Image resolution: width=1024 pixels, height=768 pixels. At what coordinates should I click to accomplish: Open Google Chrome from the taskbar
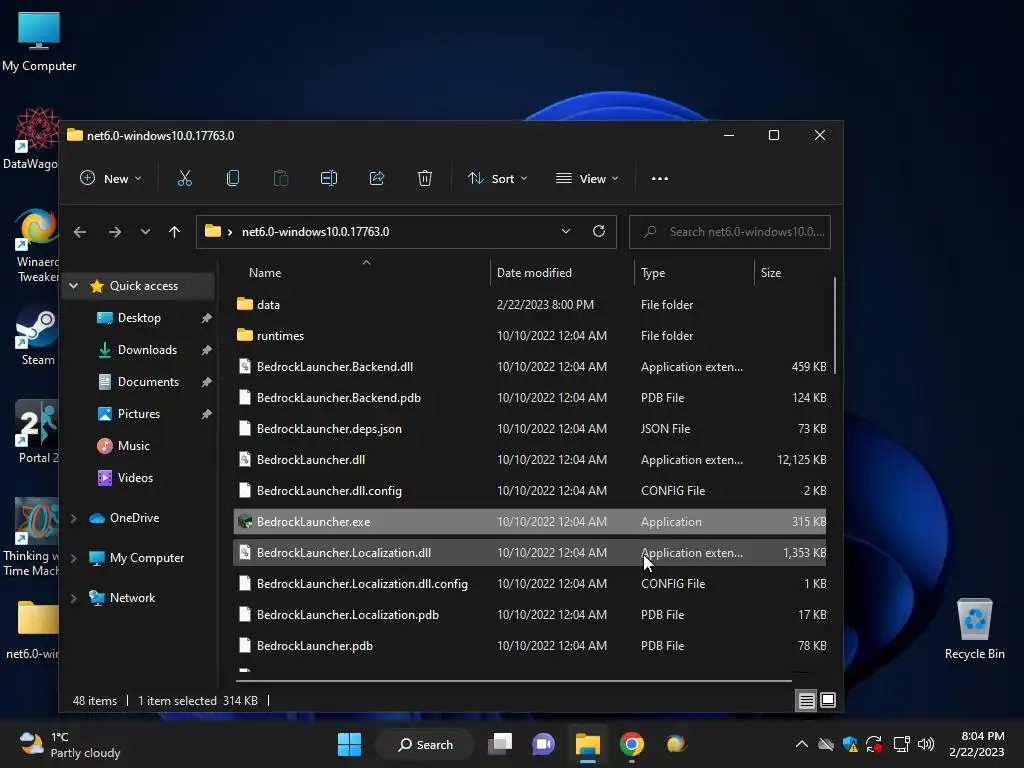point(632,744)
